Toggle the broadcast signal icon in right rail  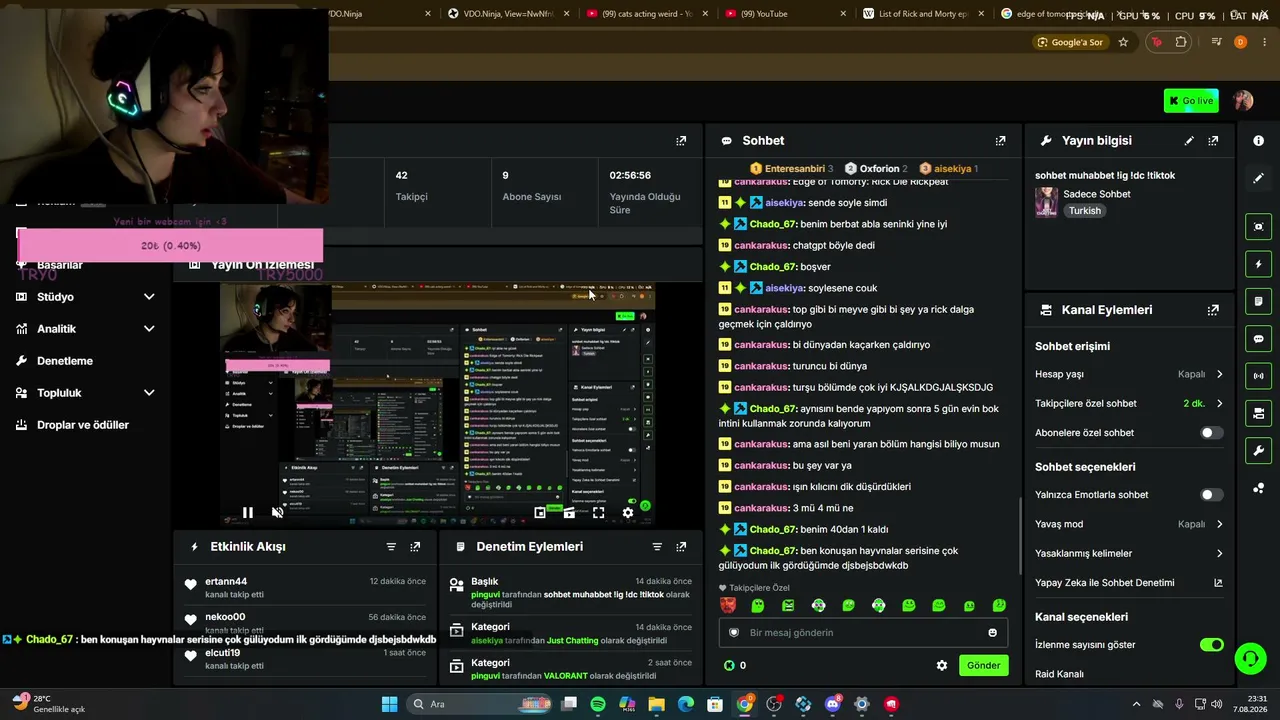pos(1258,376)
